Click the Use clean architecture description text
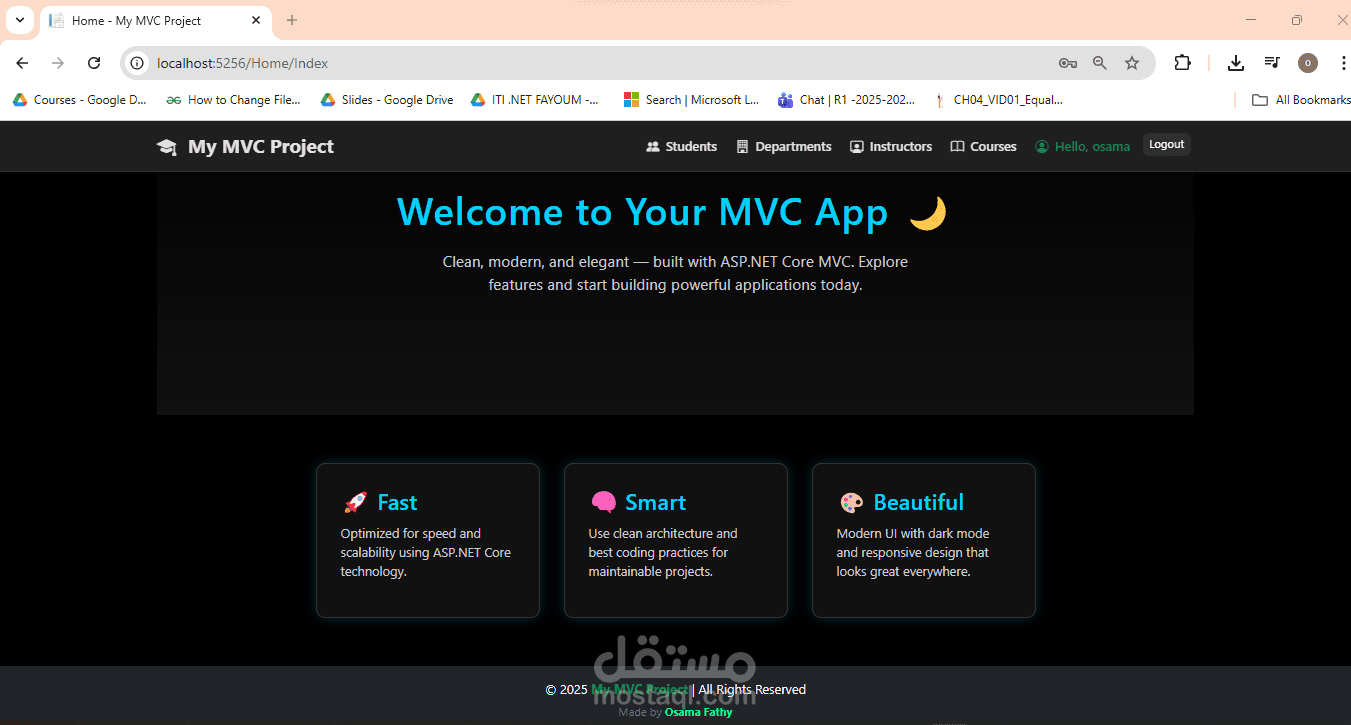This screenshot has height=725, width=1351. pos(663,552)
